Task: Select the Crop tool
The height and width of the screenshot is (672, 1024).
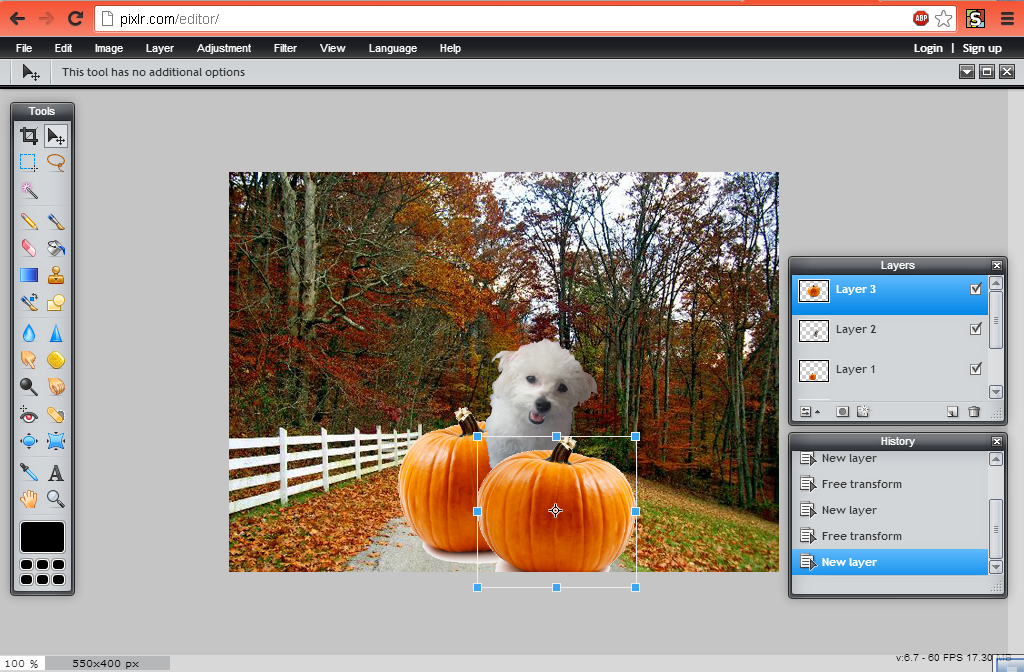Action: pyautogui.click(x=29, y=136)
